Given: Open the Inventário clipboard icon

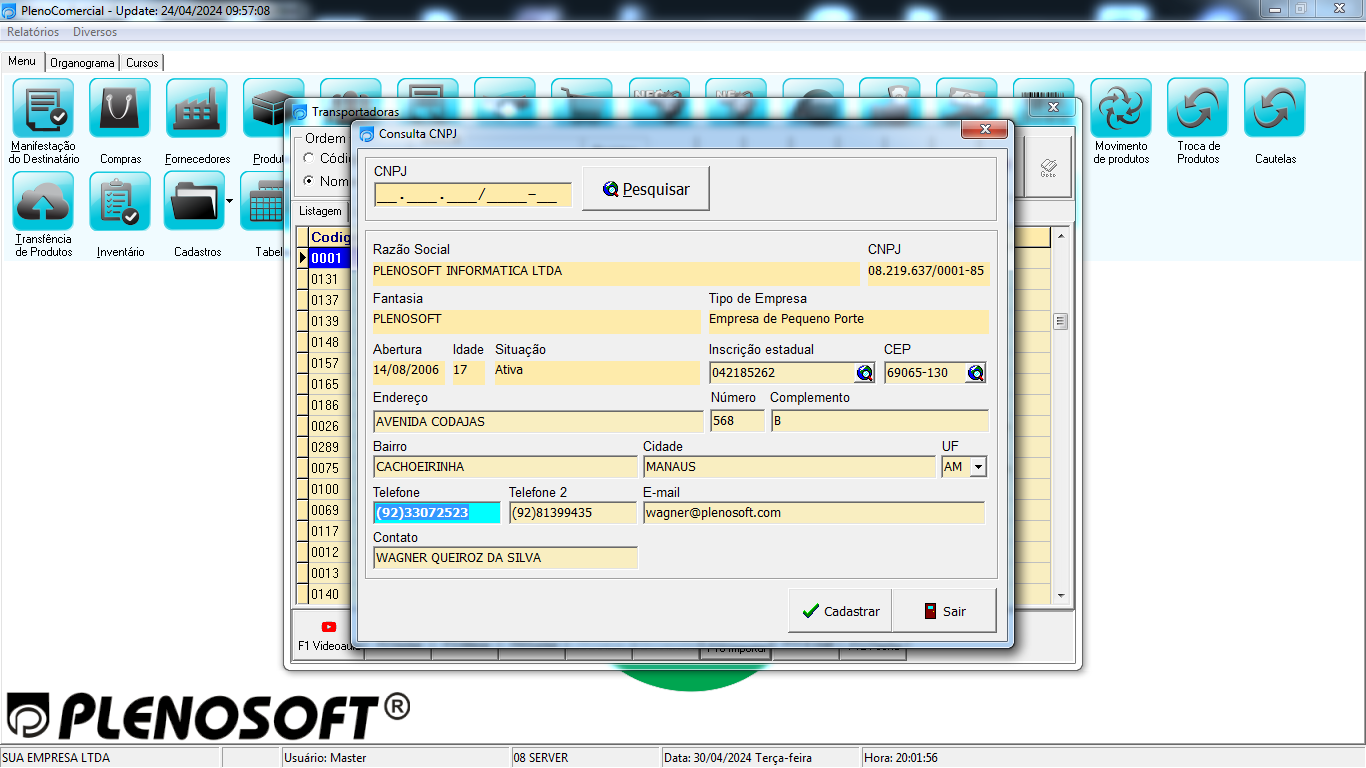Looking at the screenshot, I should click(120, 201).
